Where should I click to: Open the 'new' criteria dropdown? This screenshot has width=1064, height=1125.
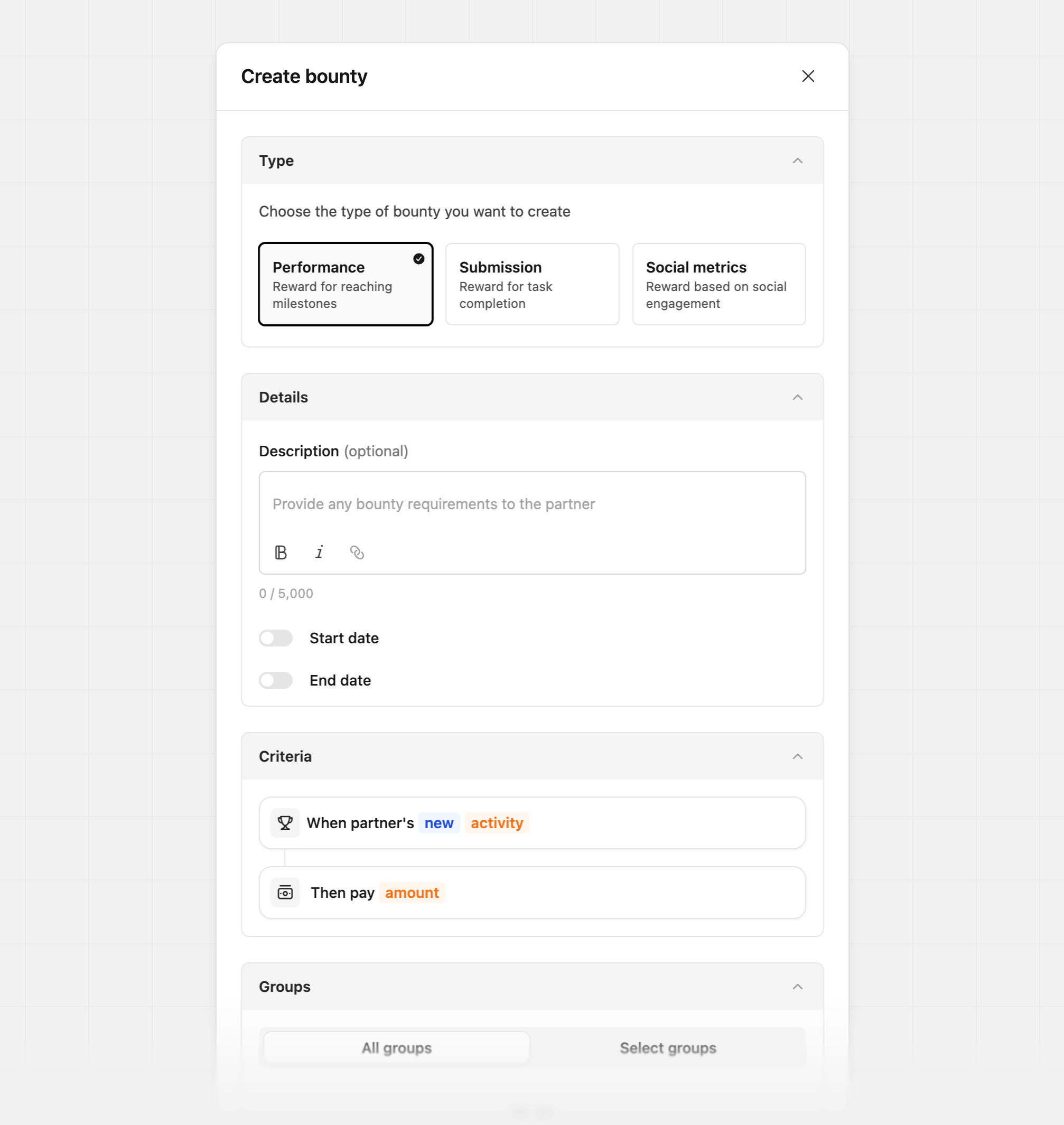click(439, 823)
